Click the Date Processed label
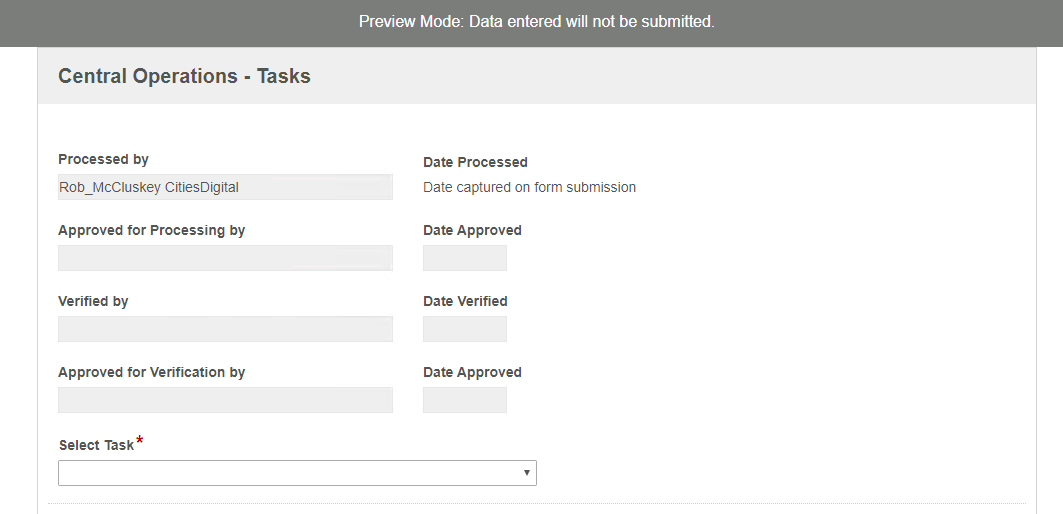1063x514 pixels. coord(475,162)
